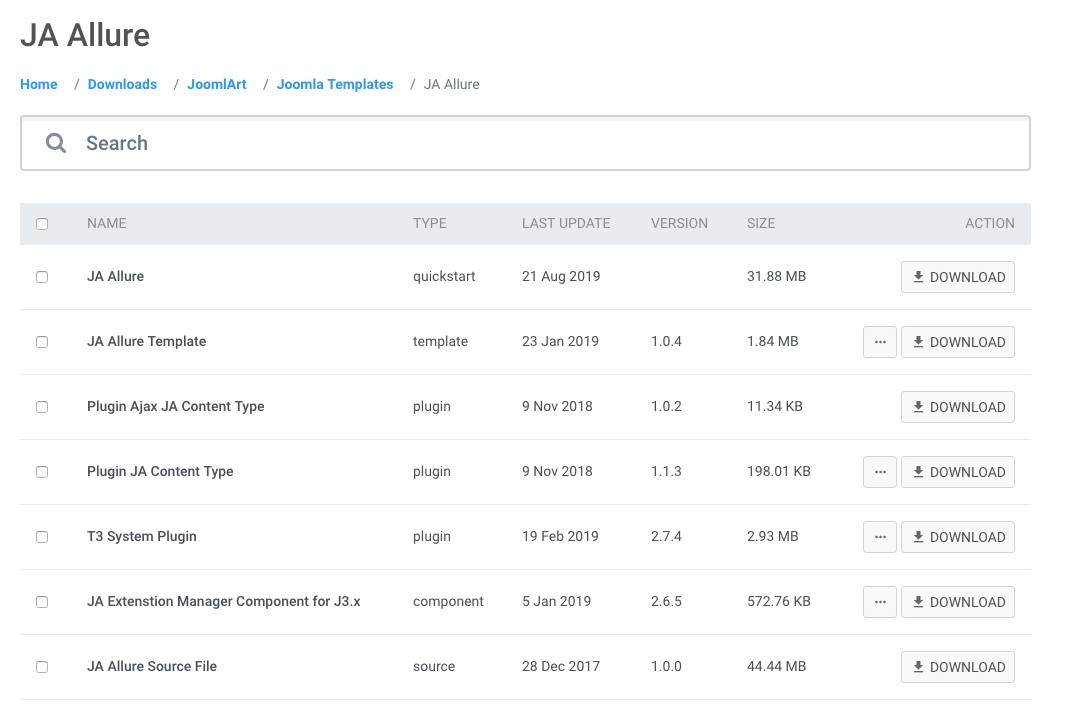The width and height of the screenshot is (1079, 708).
Task: Open Joomla Templates breadcrumb link
Action: [x=335, y=85]
